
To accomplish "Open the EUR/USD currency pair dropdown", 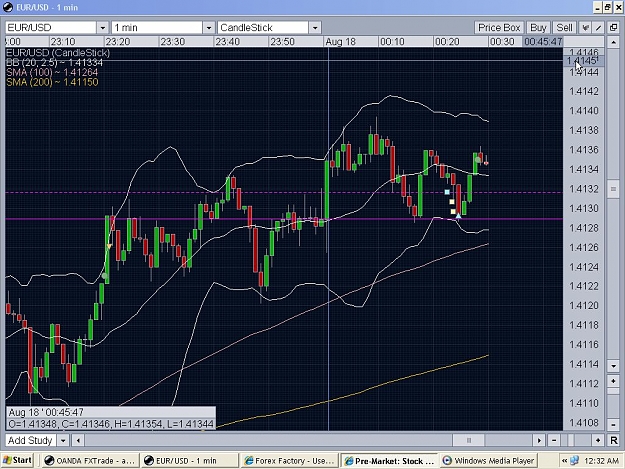I will point(102,27).
